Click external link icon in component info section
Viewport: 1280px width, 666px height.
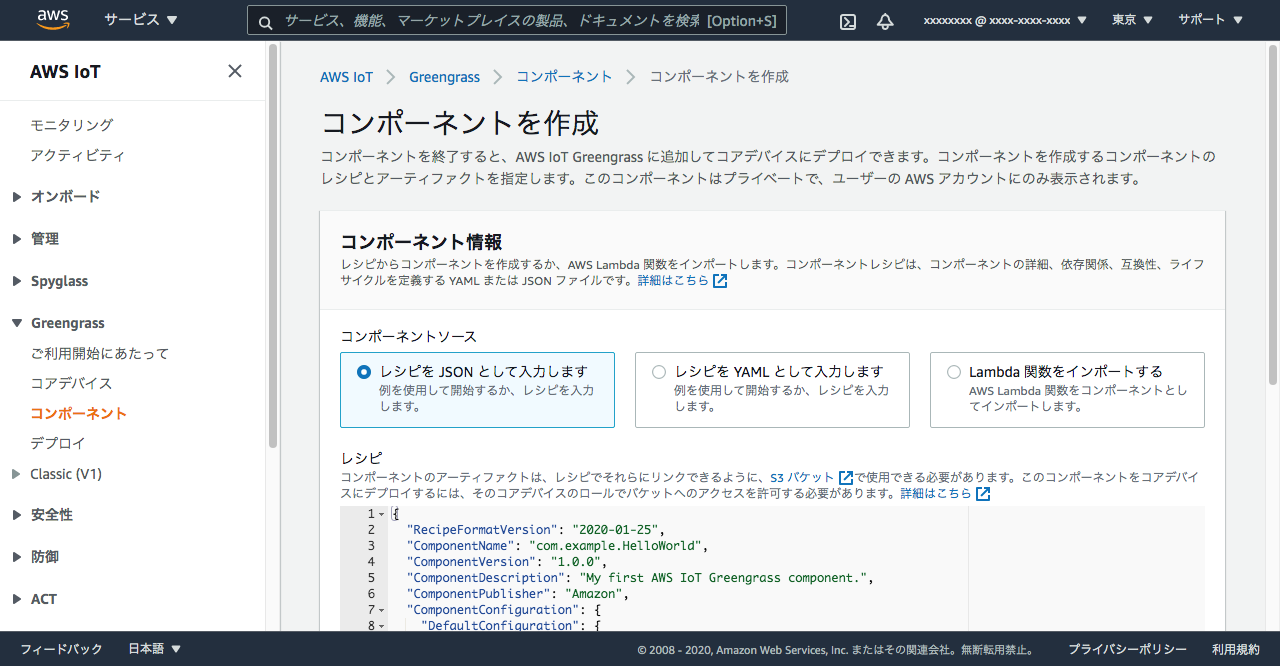[720, 281]
